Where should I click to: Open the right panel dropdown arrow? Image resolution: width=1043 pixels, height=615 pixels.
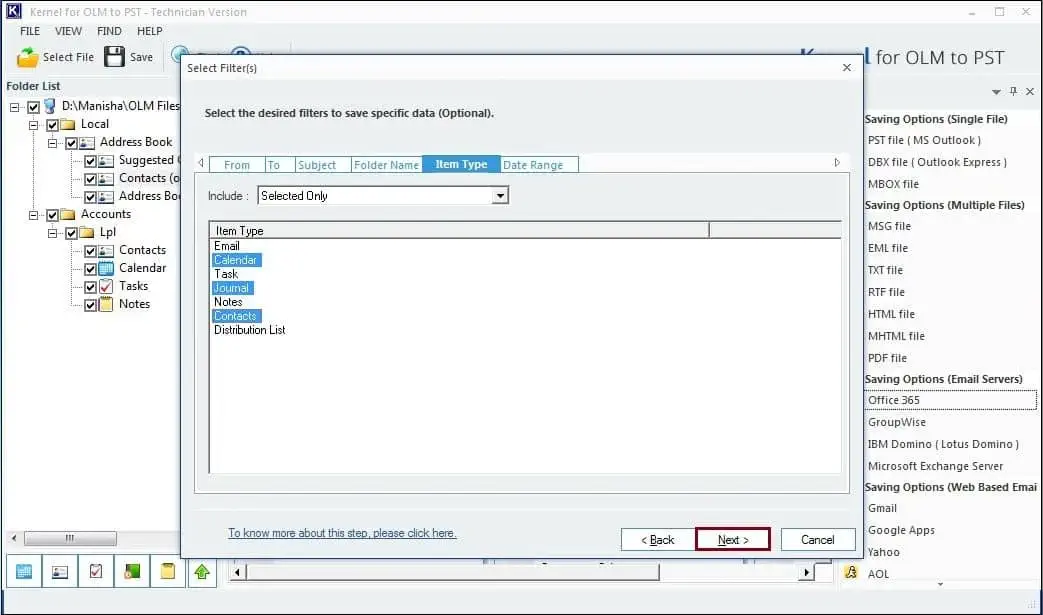[x=996, y=92]
